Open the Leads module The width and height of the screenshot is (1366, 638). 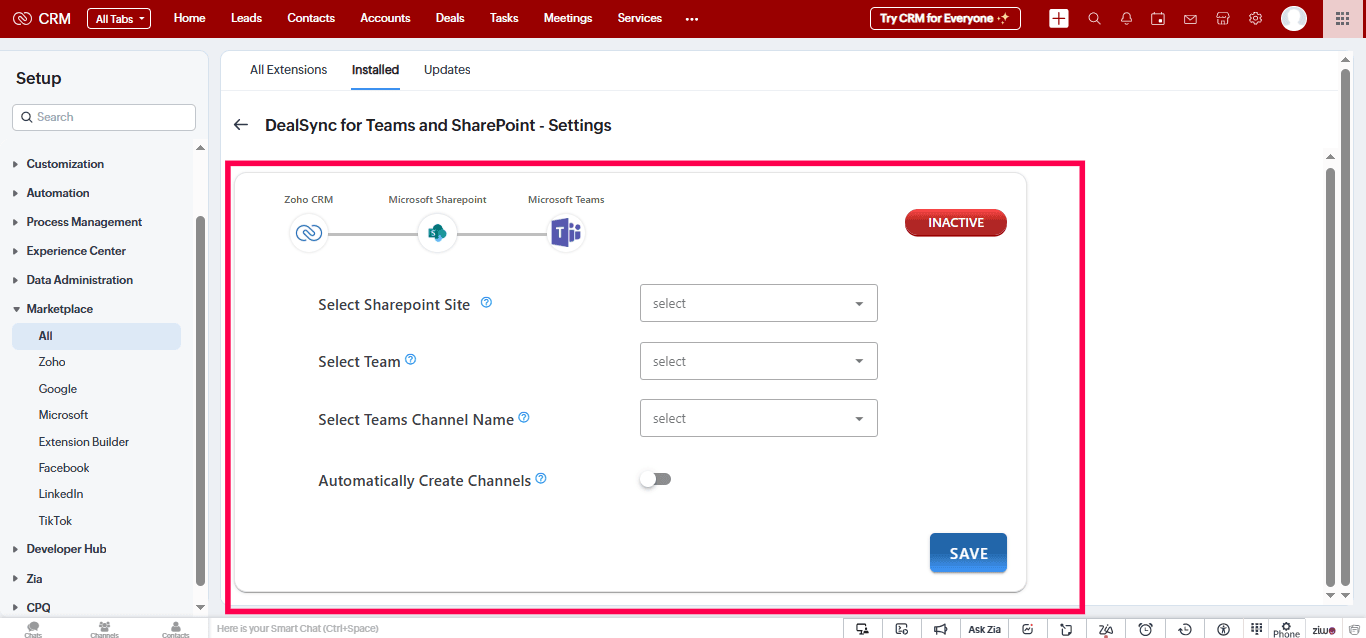coord(246,18)
